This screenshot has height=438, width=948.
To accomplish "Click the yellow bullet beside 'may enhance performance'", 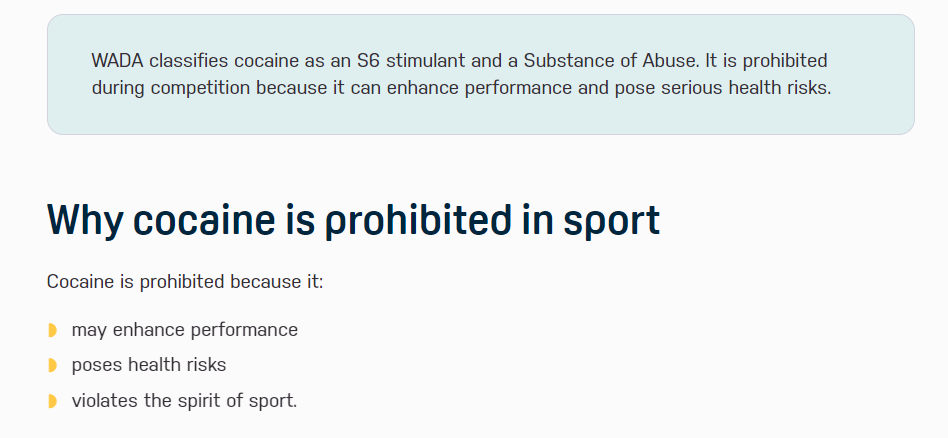I will point(53,330).
